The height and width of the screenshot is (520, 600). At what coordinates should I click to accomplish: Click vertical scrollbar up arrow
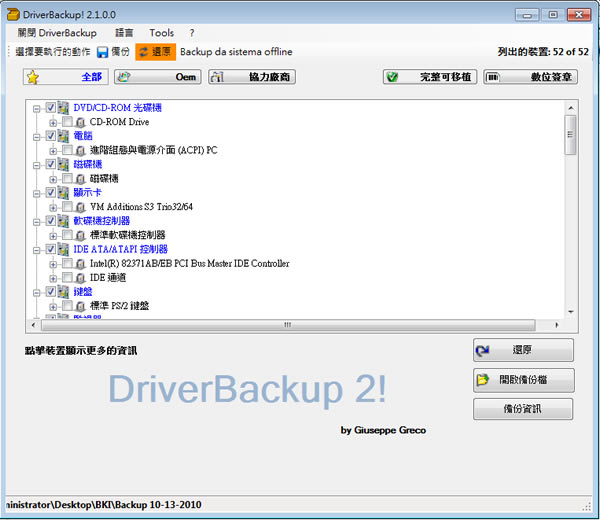pyautogui.click(x=571, y=108)
